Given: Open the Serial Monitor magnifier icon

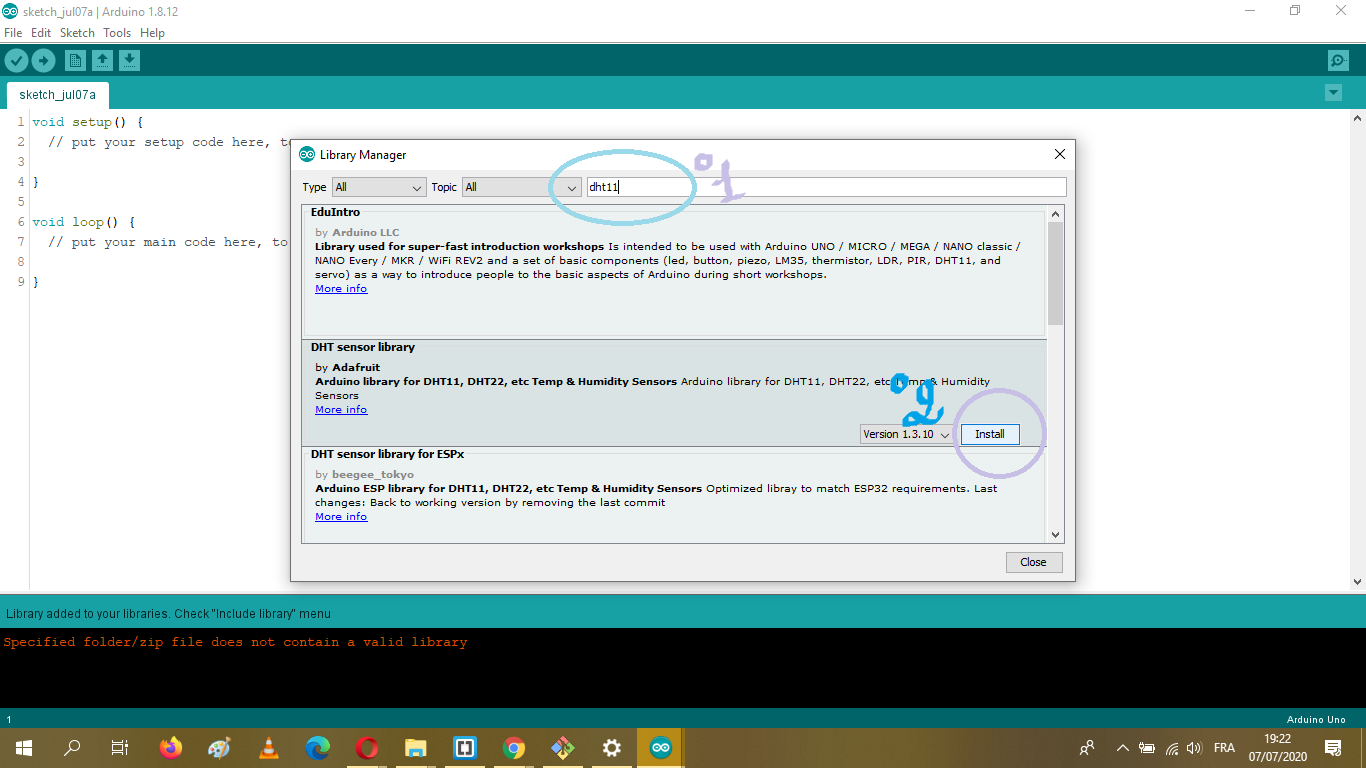Looking at the screenshot, I should (1338, 60).
